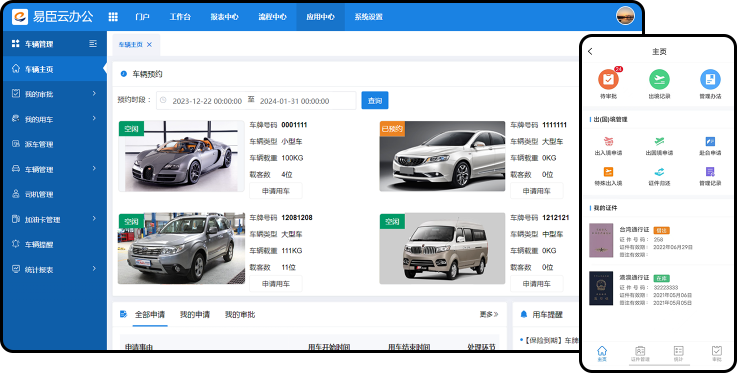737x373 pixels.
Task: Click 申请用车 for plate 12081208
Action: (x=275, y=284)
